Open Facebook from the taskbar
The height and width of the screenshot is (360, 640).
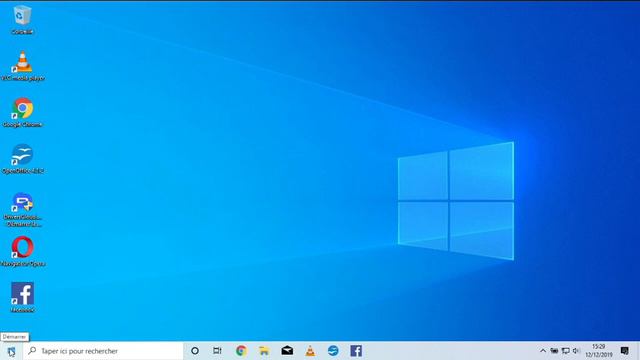(356, 351)
